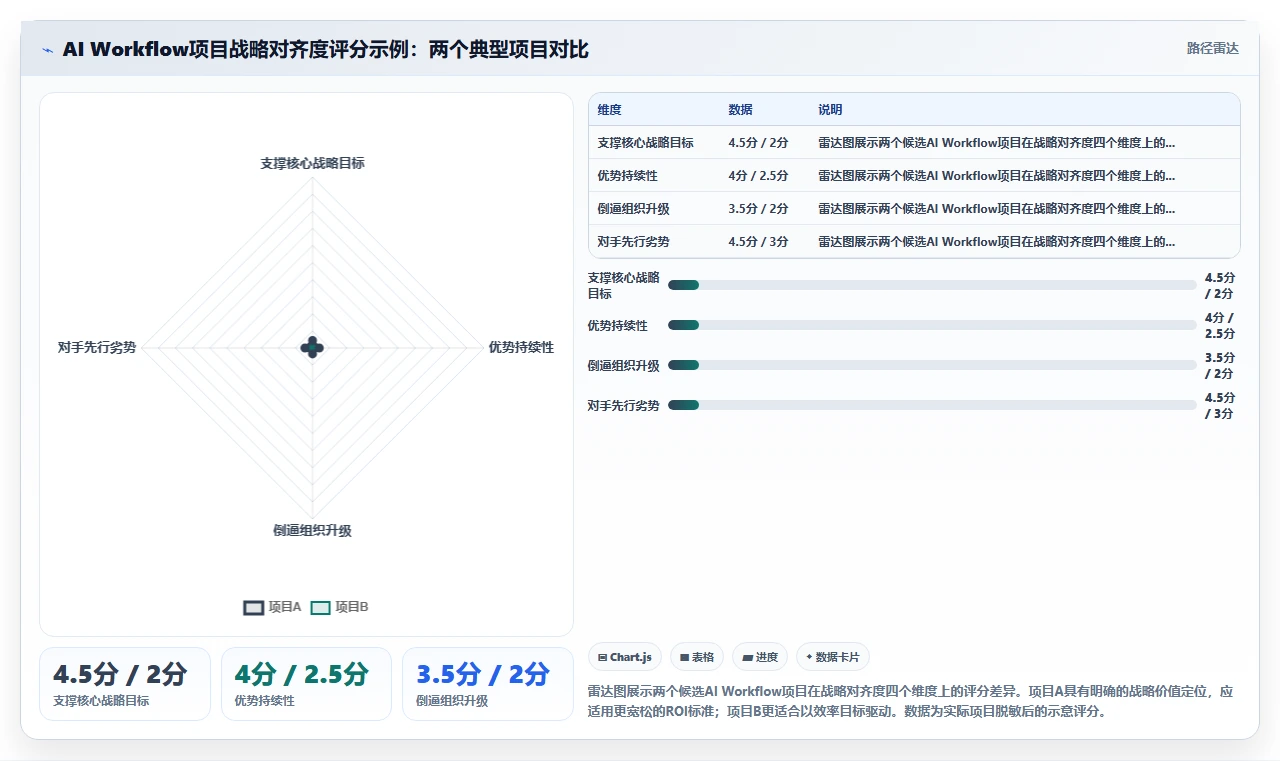
Task: Click the 优势持续性 radar axis label
Action: point(521,347)
